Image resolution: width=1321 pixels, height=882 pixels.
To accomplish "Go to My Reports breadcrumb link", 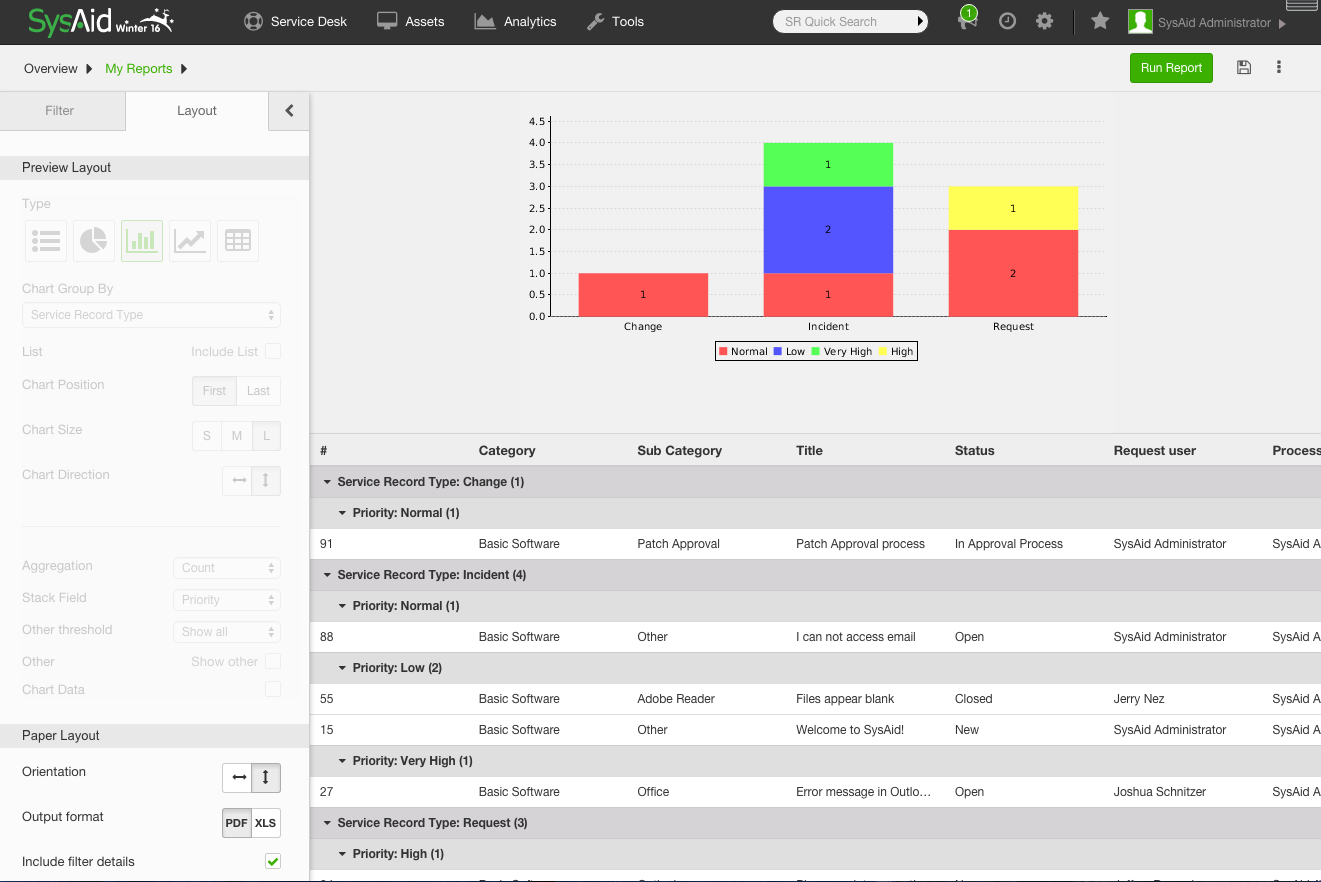I will pos(138,68).
